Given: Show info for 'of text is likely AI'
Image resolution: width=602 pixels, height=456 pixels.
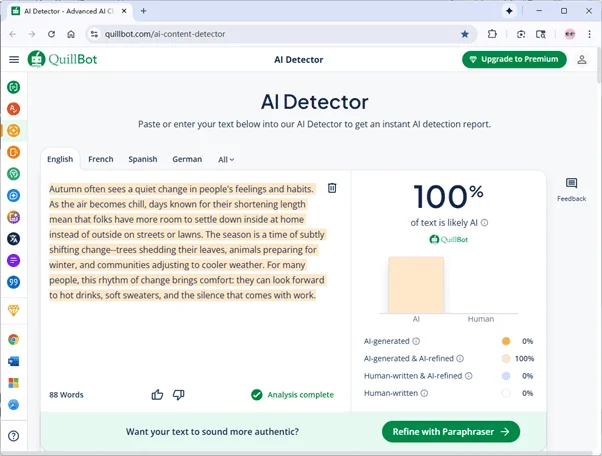Looking at the screenshot, I should click(485, 223).
